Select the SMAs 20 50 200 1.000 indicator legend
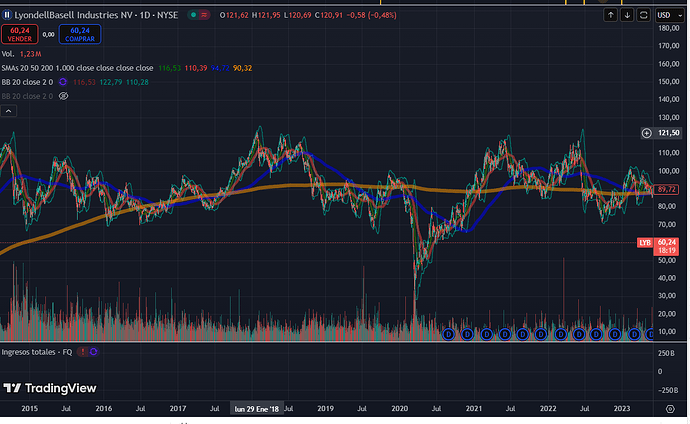690x424 pixels. tap(77, 68)
